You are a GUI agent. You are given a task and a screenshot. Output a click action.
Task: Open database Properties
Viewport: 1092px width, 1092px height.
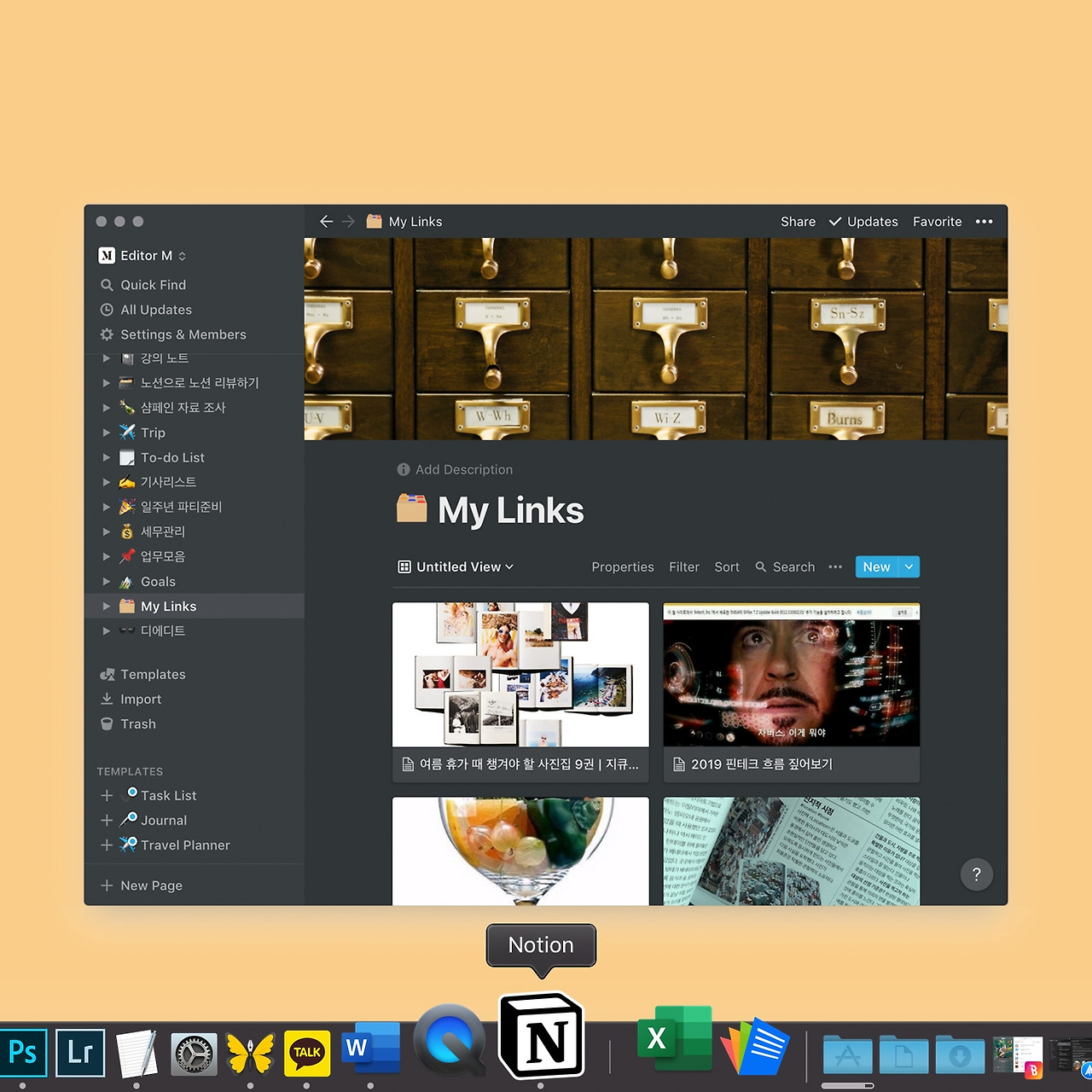(x=623, y=566)
